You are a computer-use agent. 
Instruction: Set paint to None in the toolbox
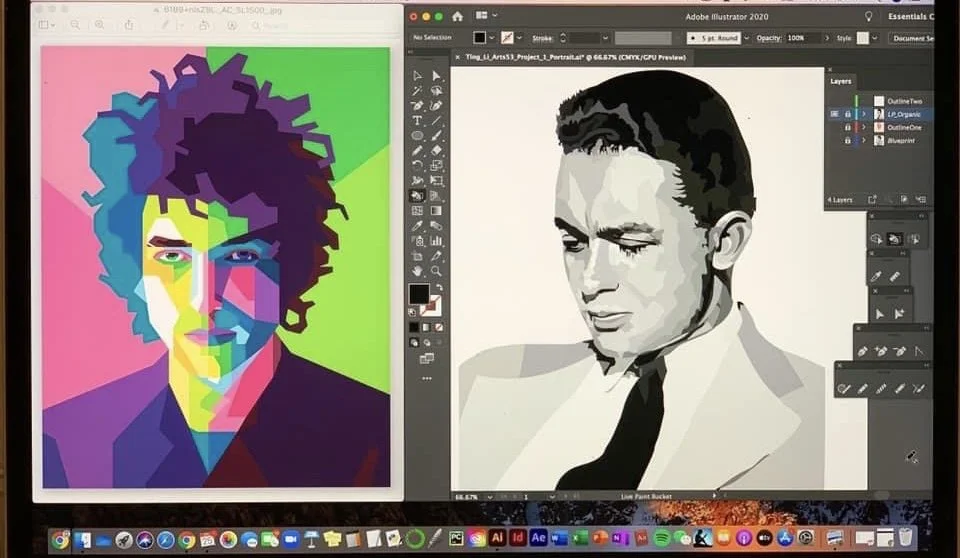tap(438, 327)
